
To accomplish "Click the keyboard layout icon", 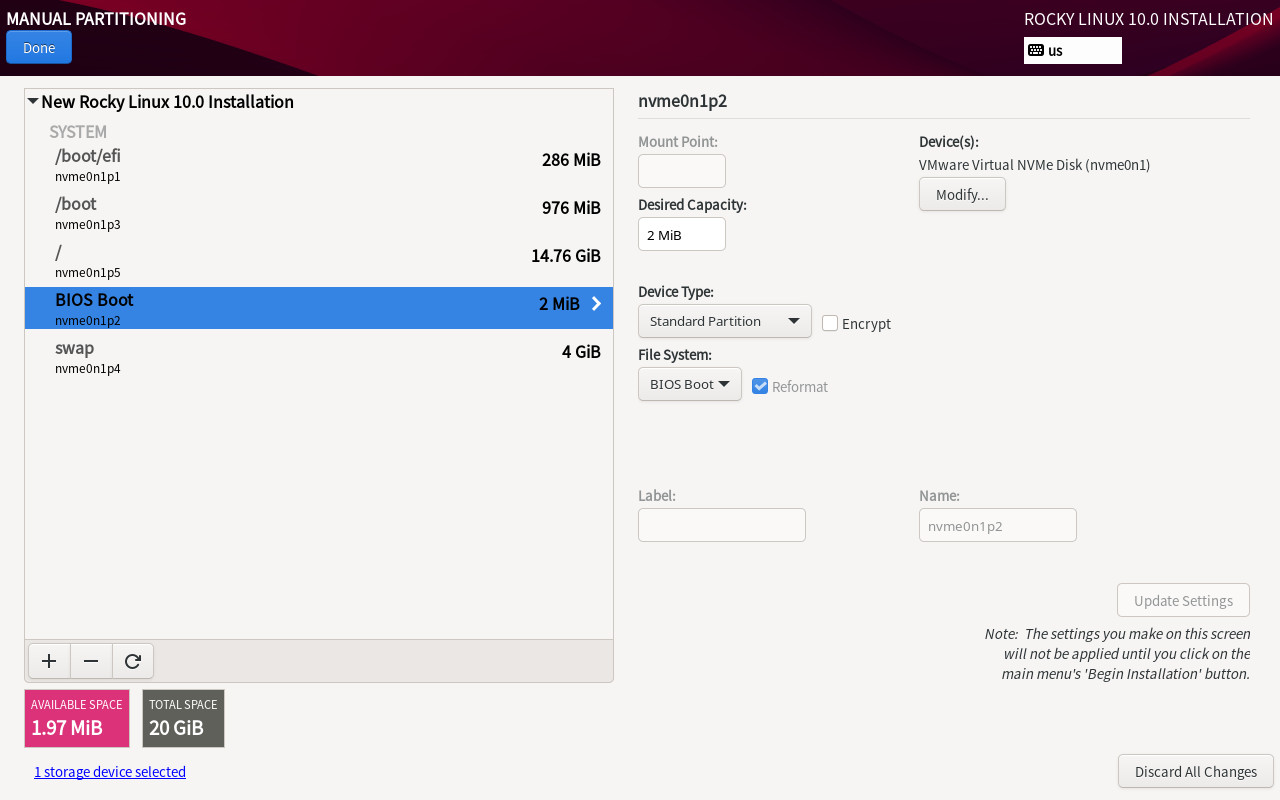I will pos(1036,50).
